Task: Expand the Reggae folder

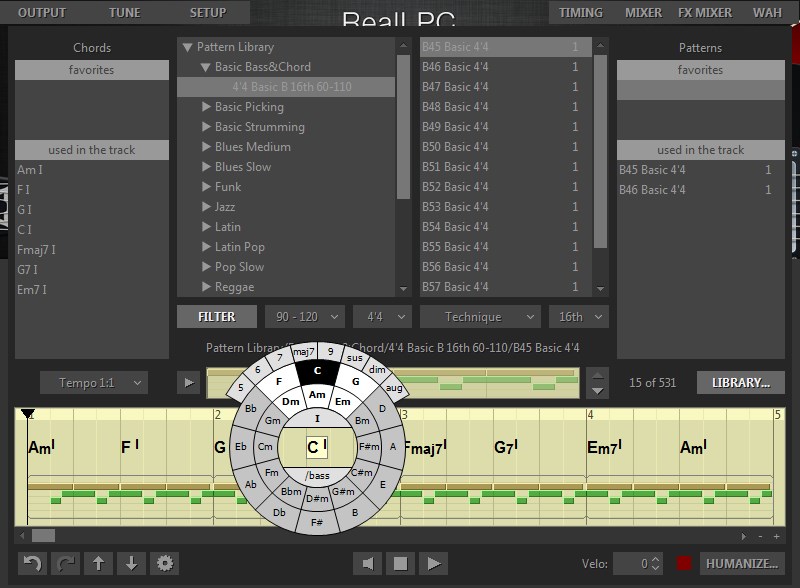Action: 206,286
